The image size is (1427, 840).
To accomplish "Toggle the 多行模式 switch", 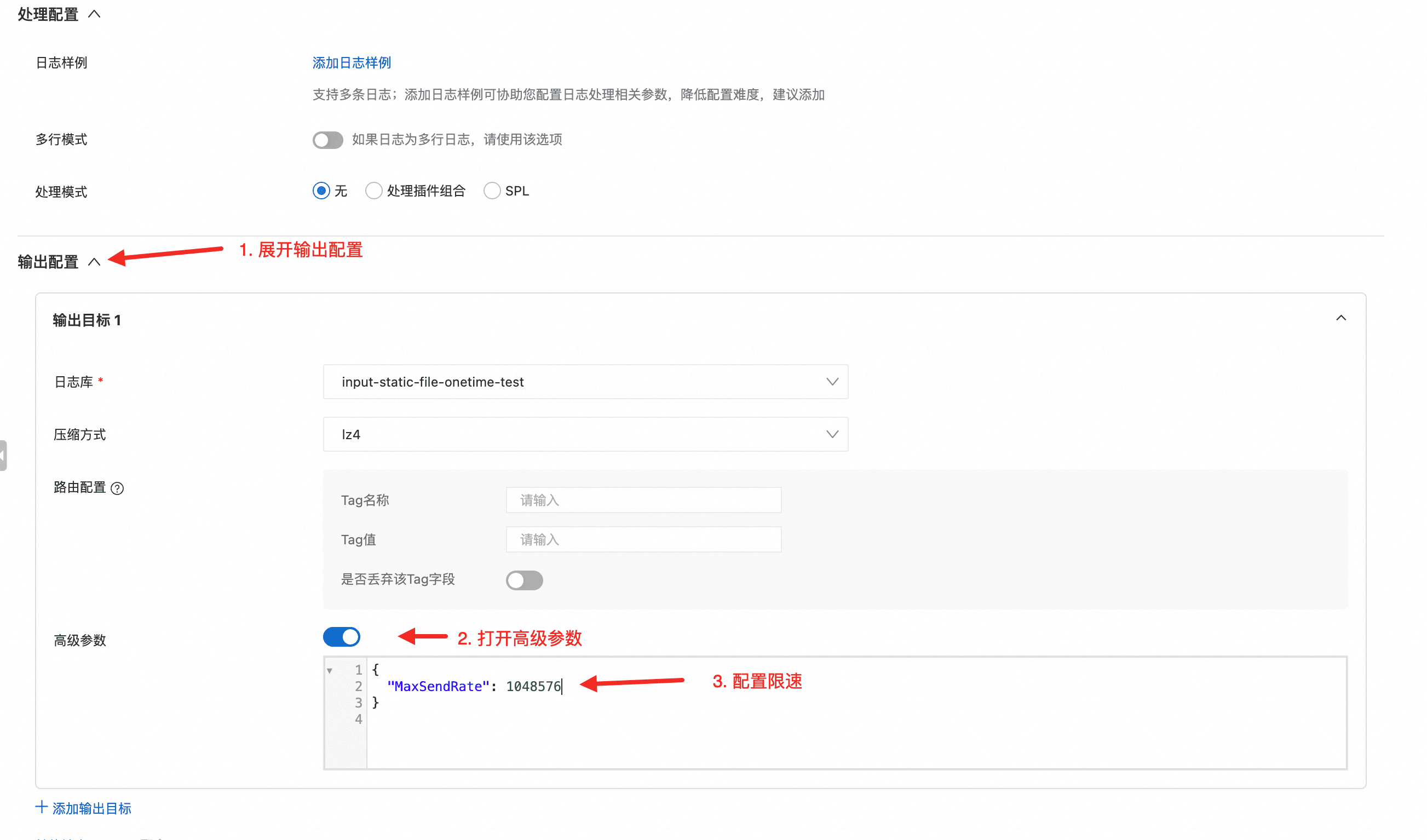I will 328,140.
